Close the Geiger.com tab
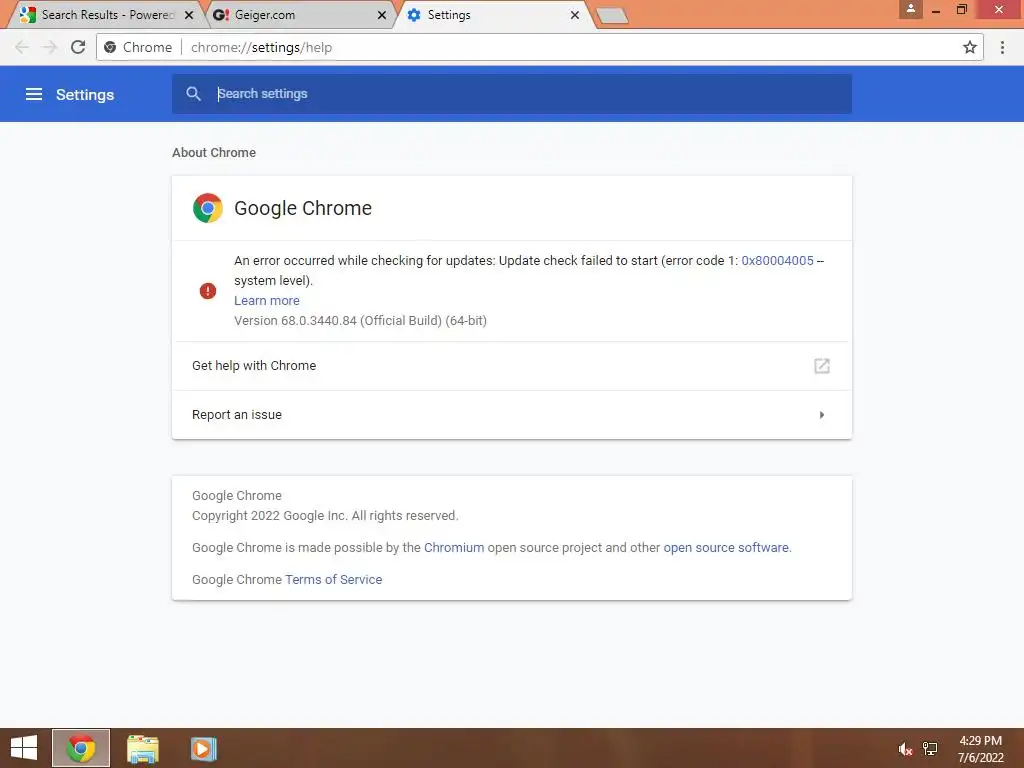Viewport: 1024px width, 768px height. coord(382,15)
